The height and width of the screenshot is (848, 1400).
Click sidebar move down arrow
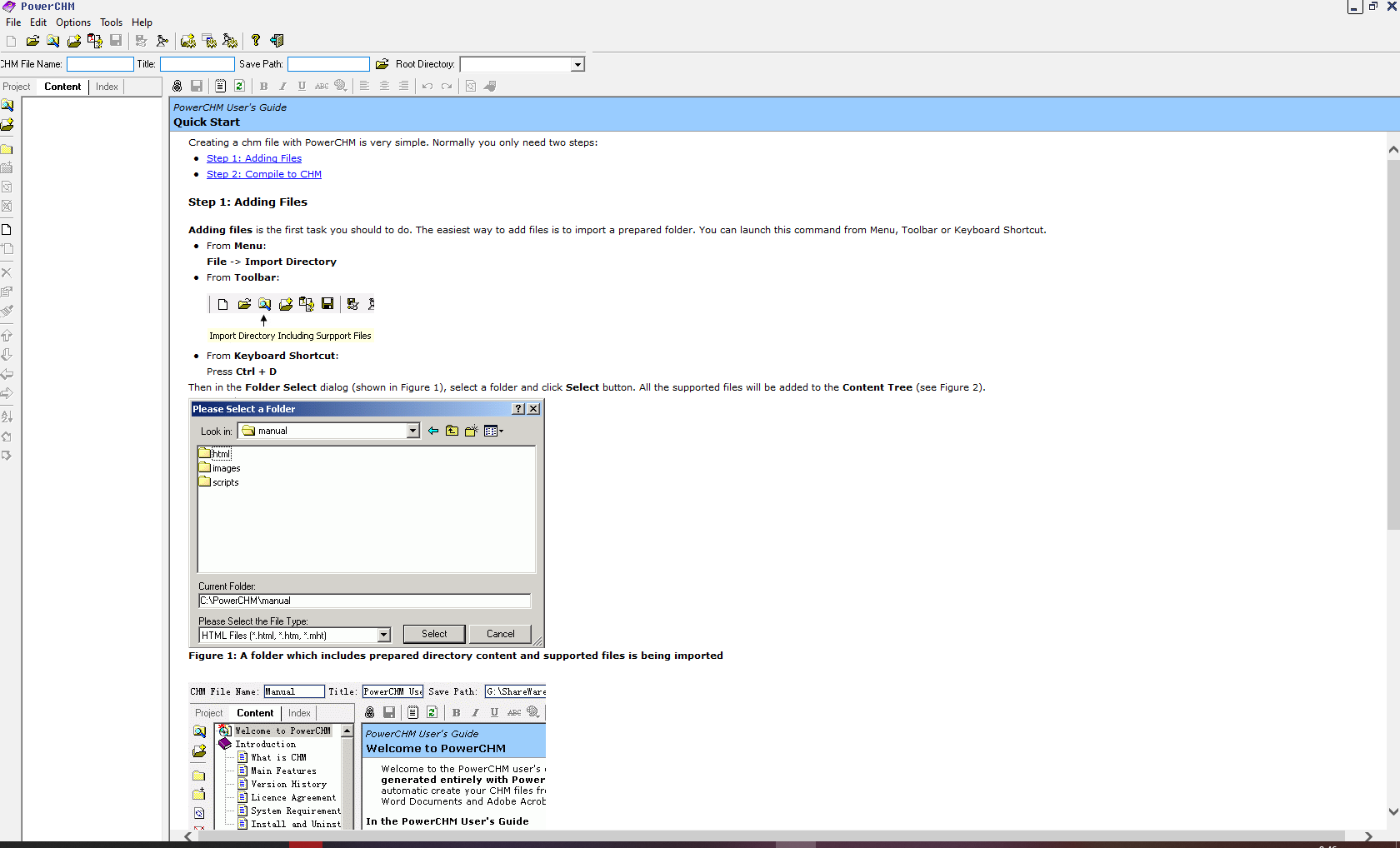[x=7, y=354]
